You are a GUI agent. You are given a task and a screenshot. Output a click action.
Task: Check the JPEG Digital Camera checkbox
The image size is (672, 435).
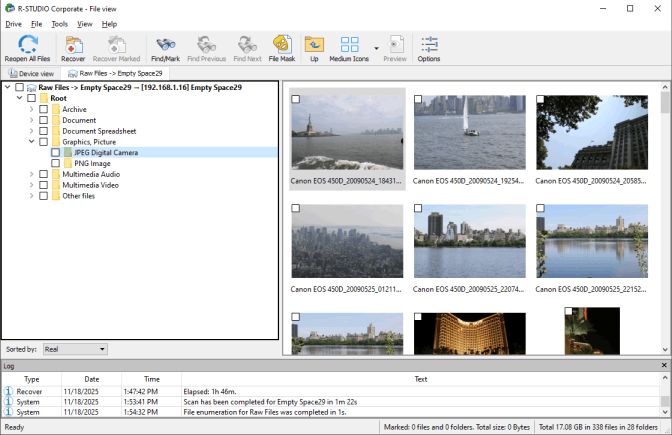[55, 153]
